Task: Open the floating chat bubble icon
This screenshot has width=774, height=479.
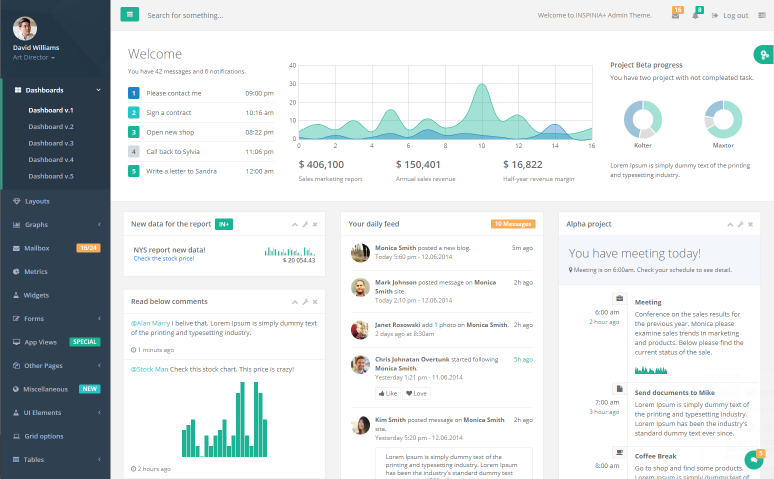Action: pyautogui.click(x=754, y=460)
